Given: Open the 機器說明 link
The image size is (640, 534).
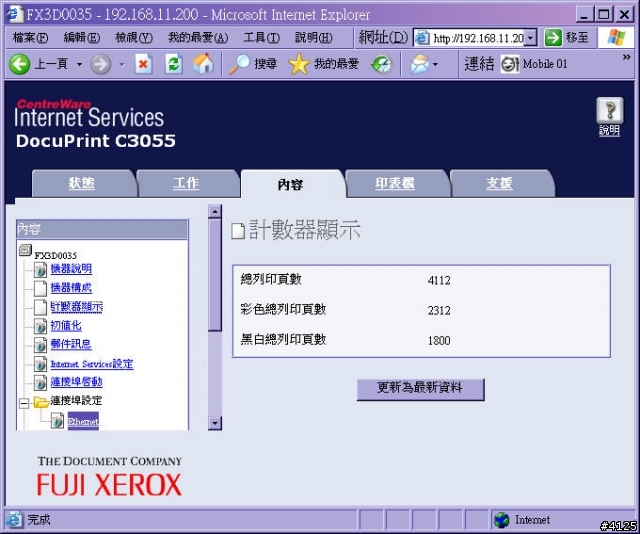Looking at the screenshot, I should pos(71,269).
